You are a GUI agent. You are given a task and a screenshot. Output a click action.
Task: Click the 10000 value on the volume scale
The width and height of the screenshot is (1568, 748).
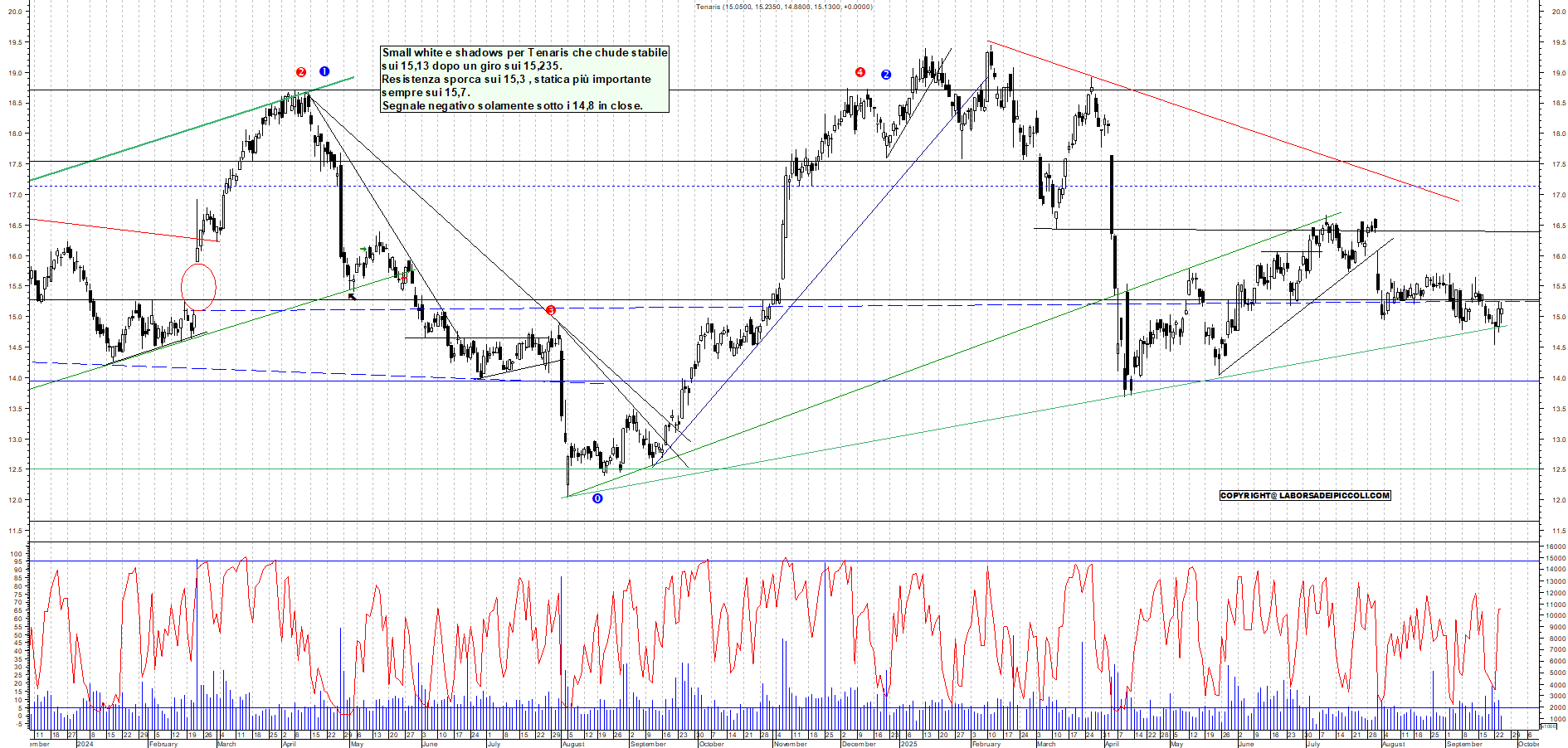tap(1556, 615)
